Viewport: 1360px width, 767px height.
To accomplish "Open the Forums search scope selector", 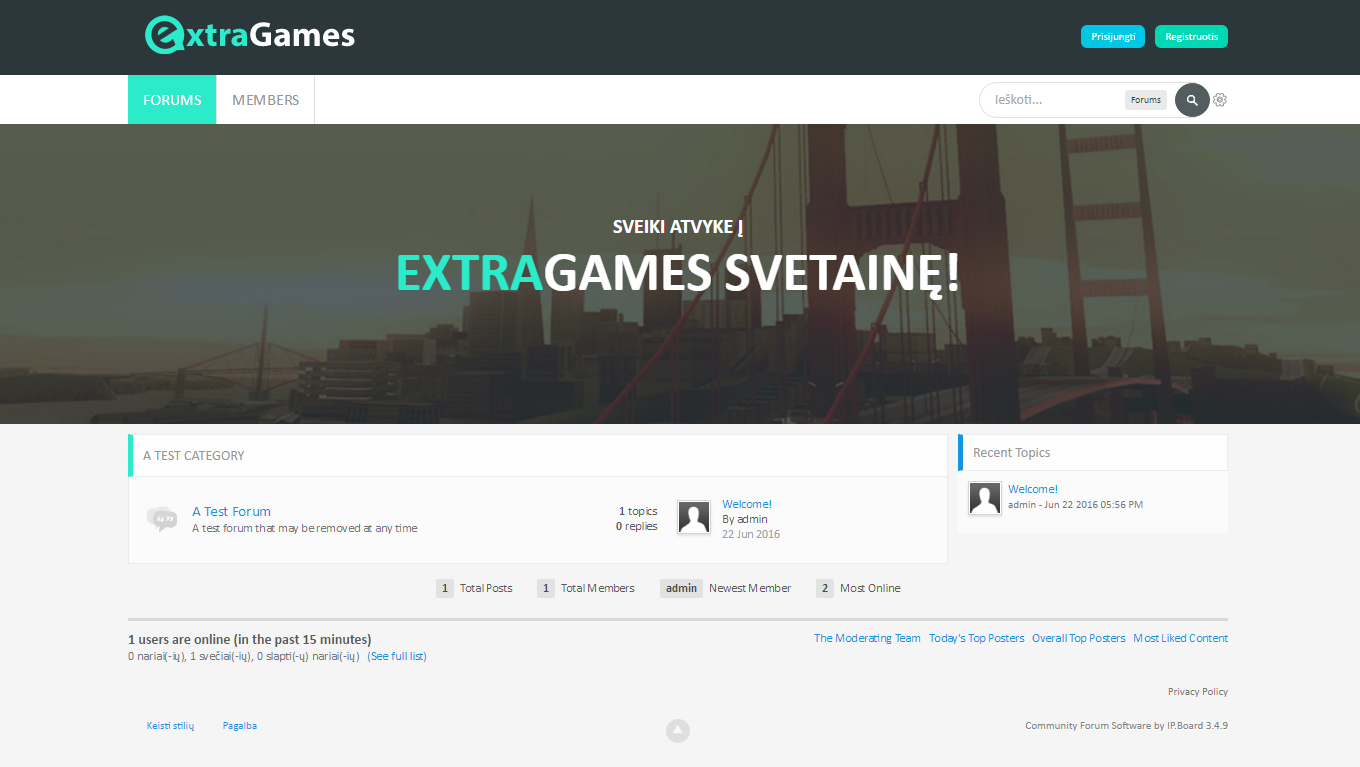I will click(x=1146, y=100).
